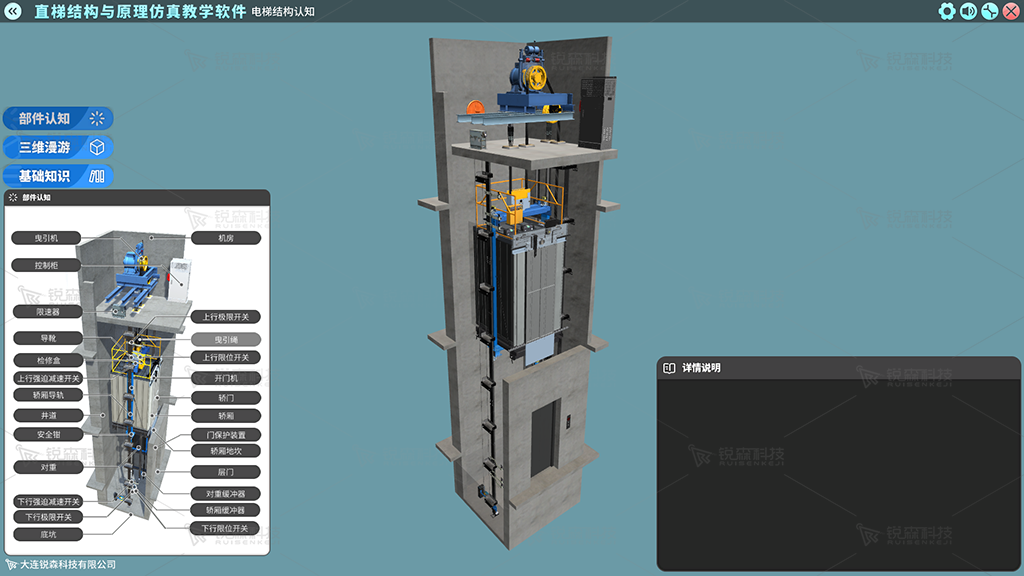Select the 底坑 label
This screenshot has height=576, width=1024.
click(48, 534)
